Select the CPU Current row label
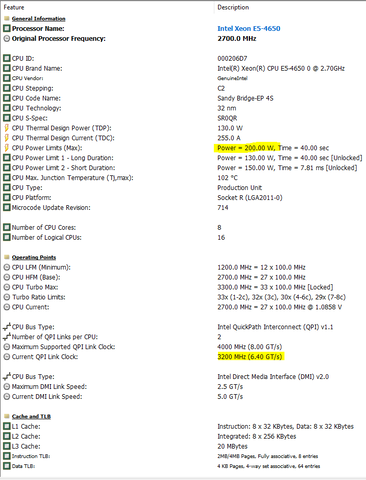The image size is (366, 480). 30,307
